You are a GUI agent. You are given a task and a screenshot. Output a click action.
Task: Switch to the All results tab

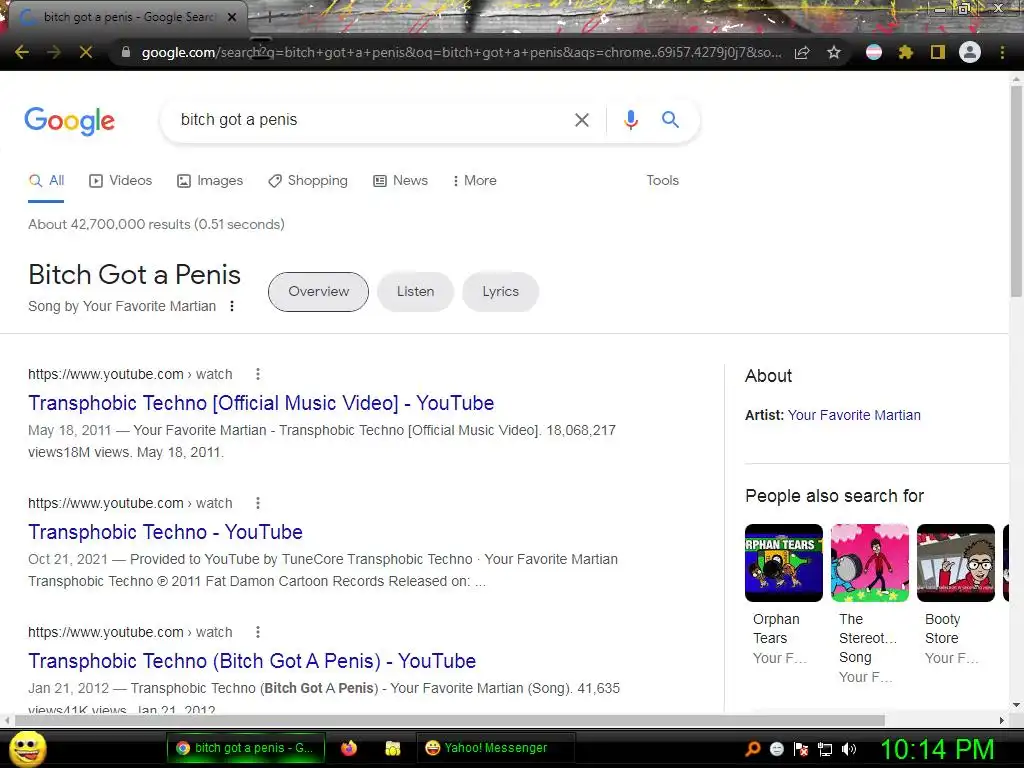(x=46, y=181)
